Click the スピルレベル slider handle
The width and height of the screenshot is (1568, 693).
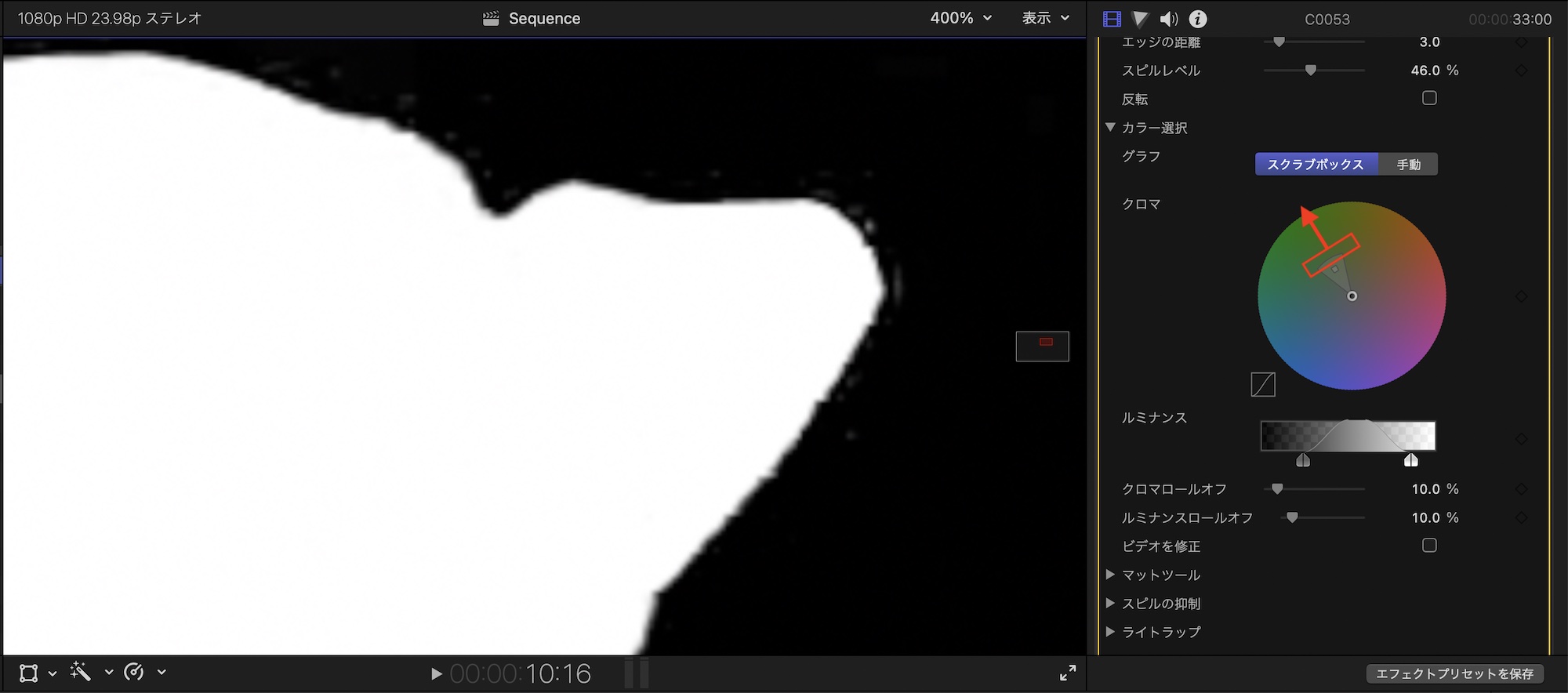click(x=1310, y=71)
